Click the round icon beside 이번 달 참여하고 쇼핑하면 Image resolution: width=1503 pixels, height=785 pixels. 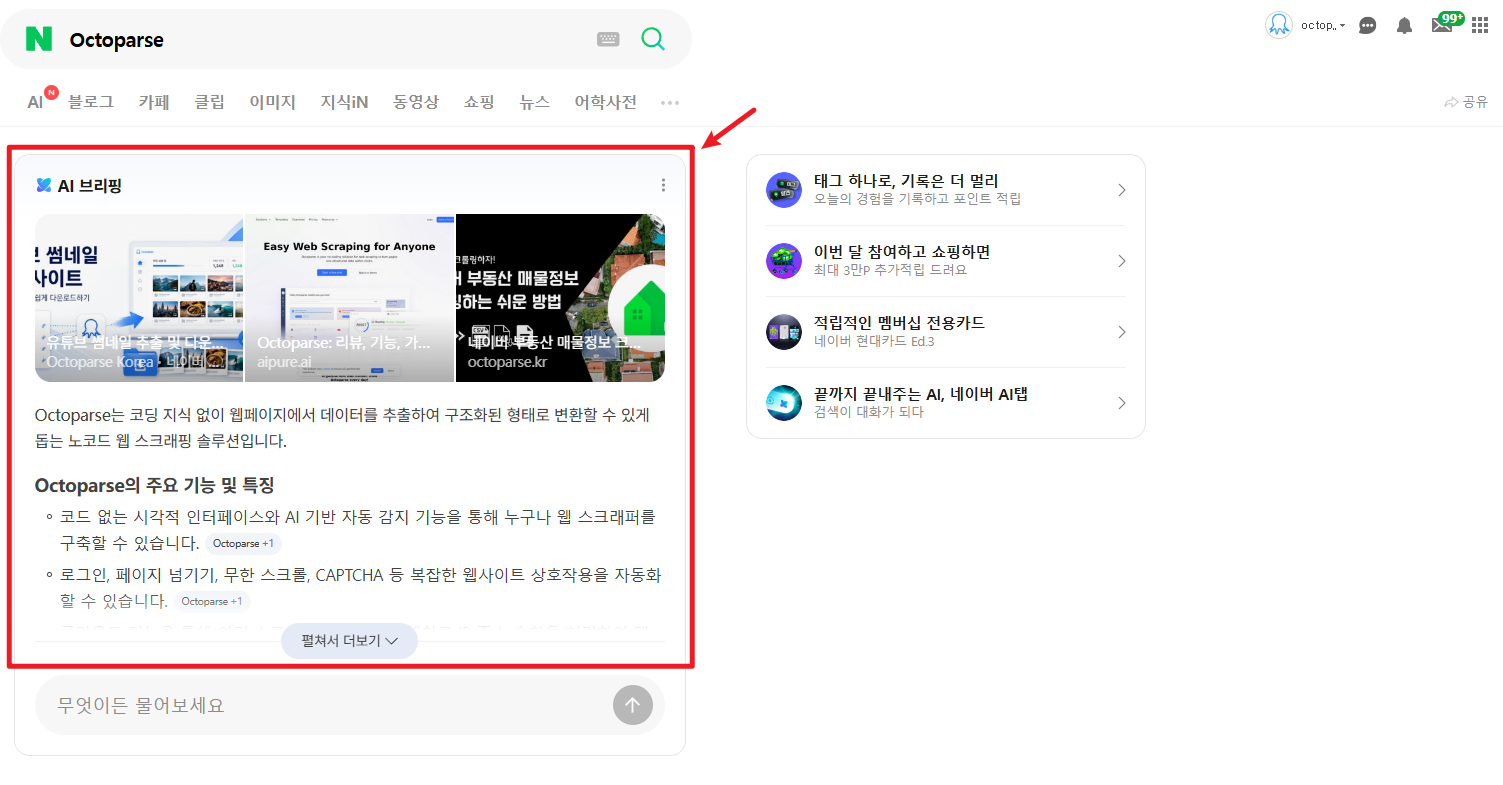pos(784,261)
